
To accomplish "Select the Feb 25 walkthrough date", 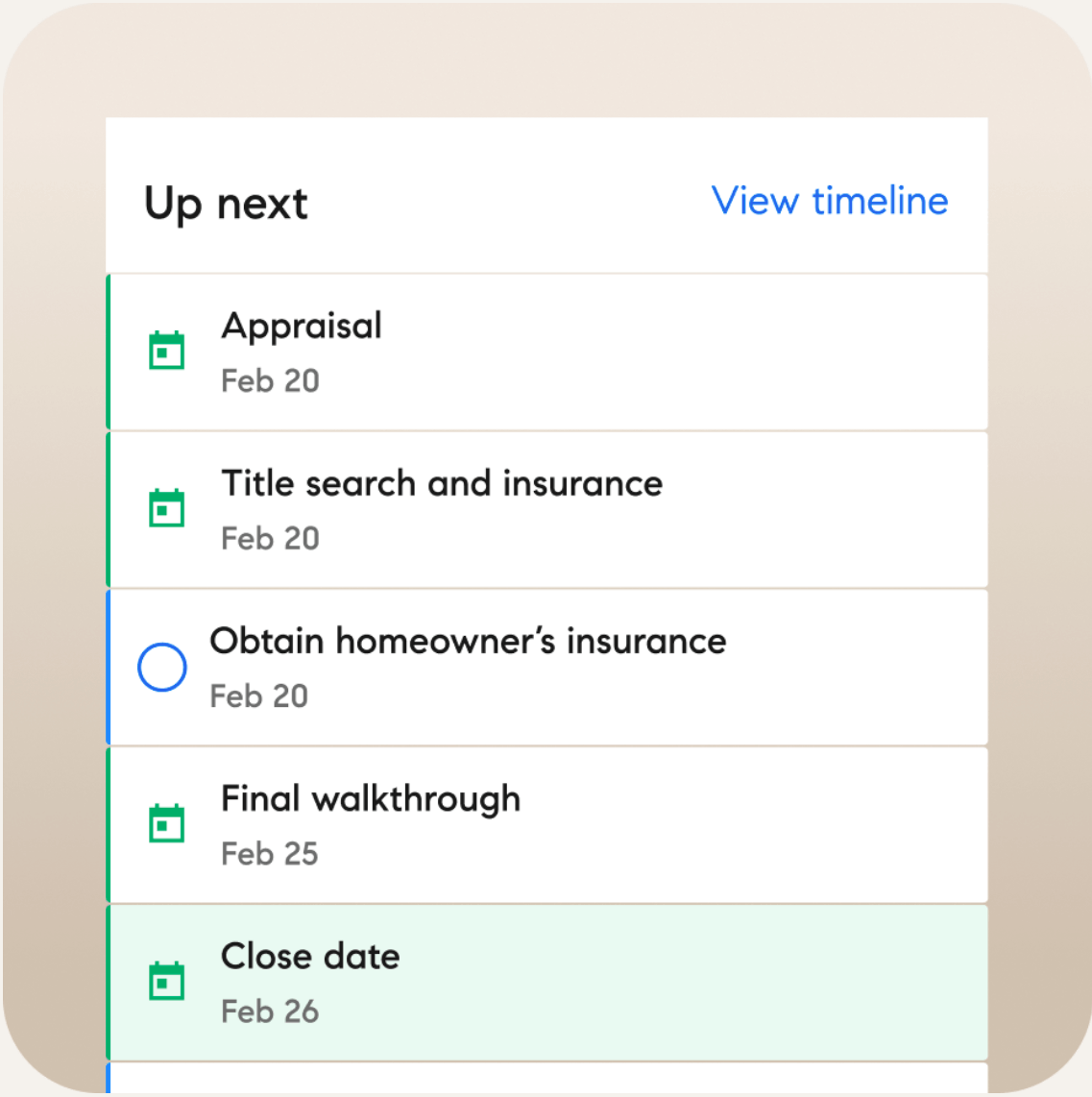I will coord(269,854).
